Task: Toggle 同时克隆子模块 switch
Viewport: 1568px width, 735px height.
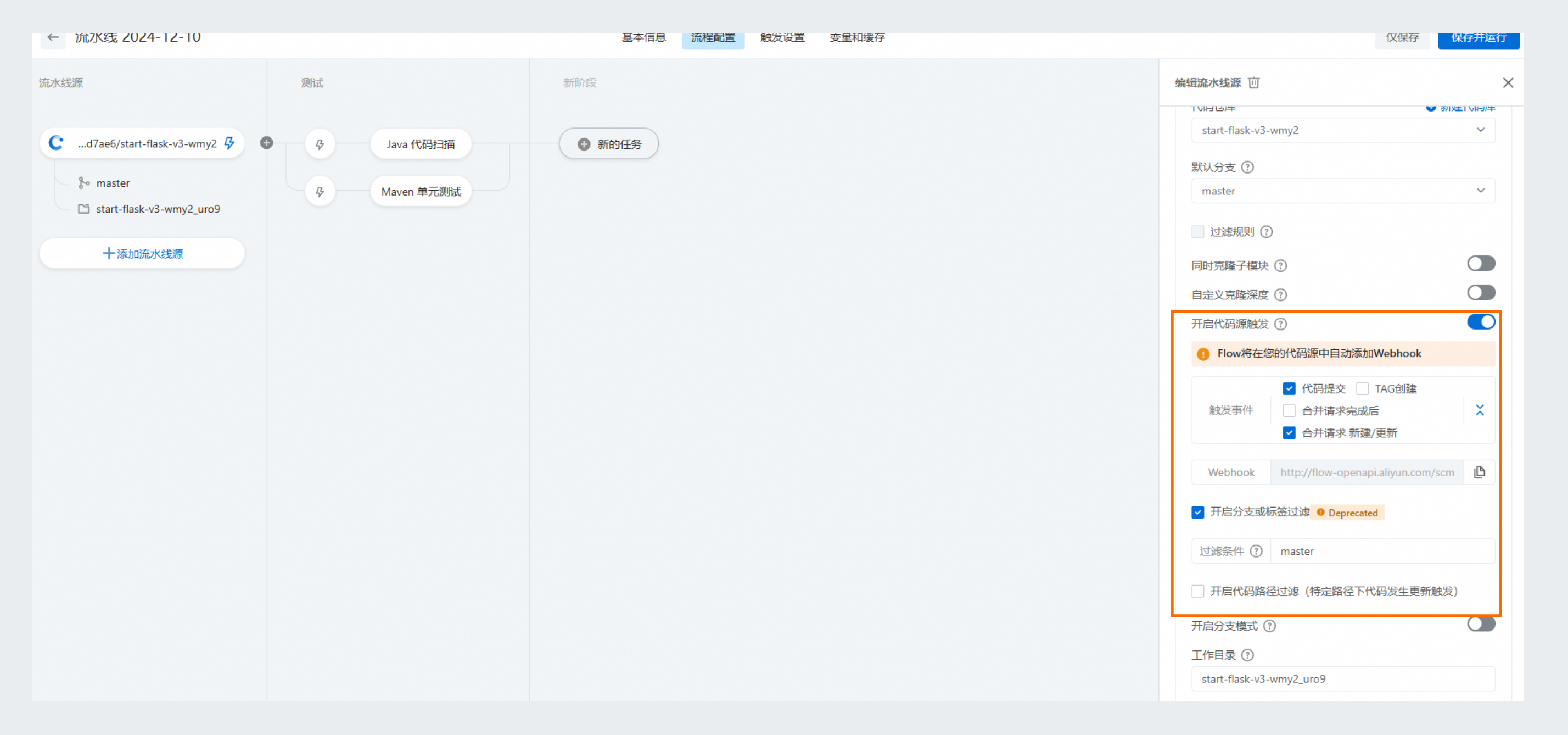Action: (x=1481, y=264)
